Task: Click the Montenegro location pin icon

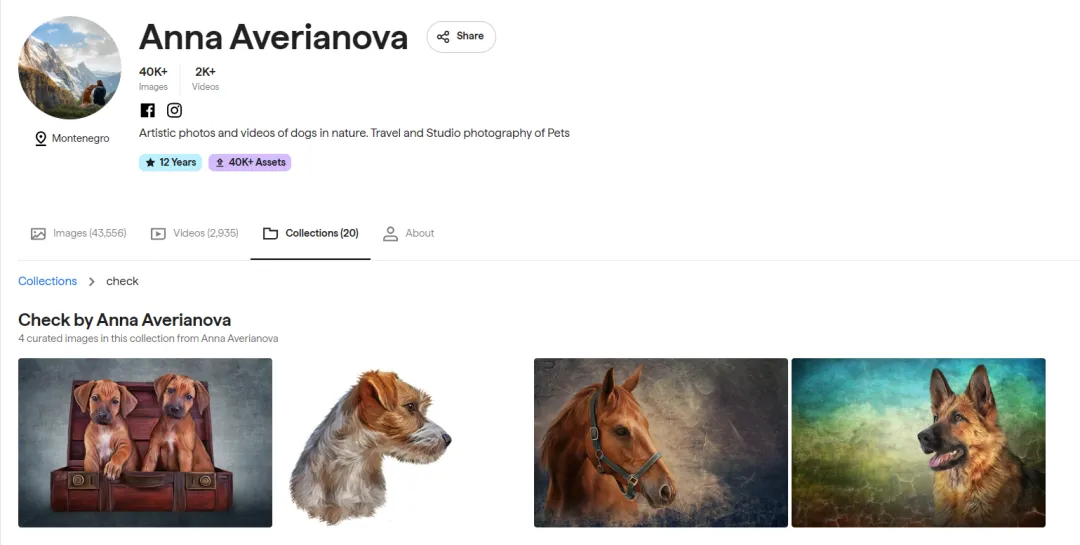Action: point(41,139)
